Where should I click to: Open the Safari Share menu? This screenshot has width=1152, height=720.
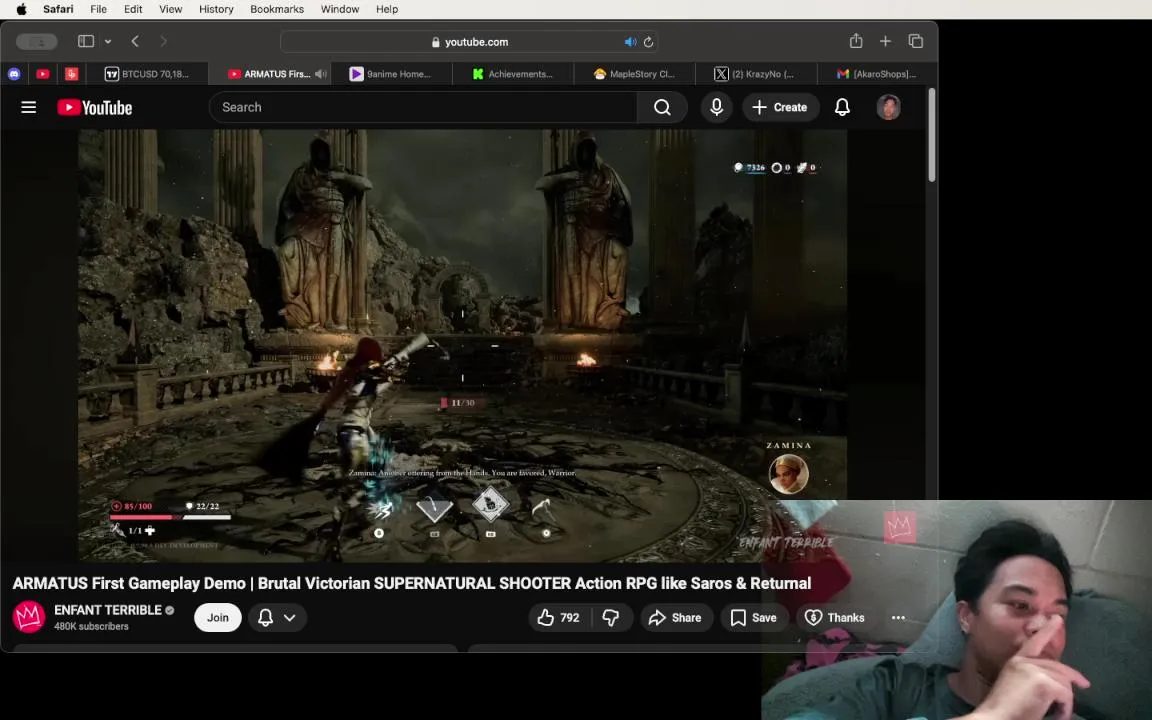(856, 41)
